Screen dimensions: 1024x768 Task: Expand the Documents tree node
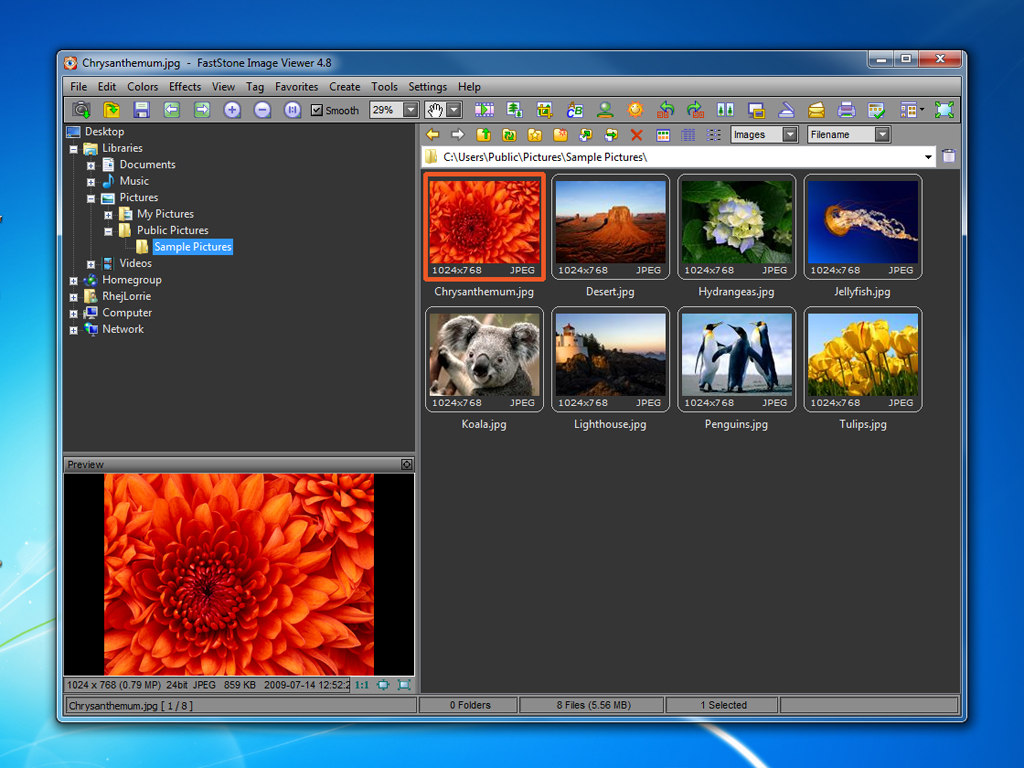(x=91, y=166)
